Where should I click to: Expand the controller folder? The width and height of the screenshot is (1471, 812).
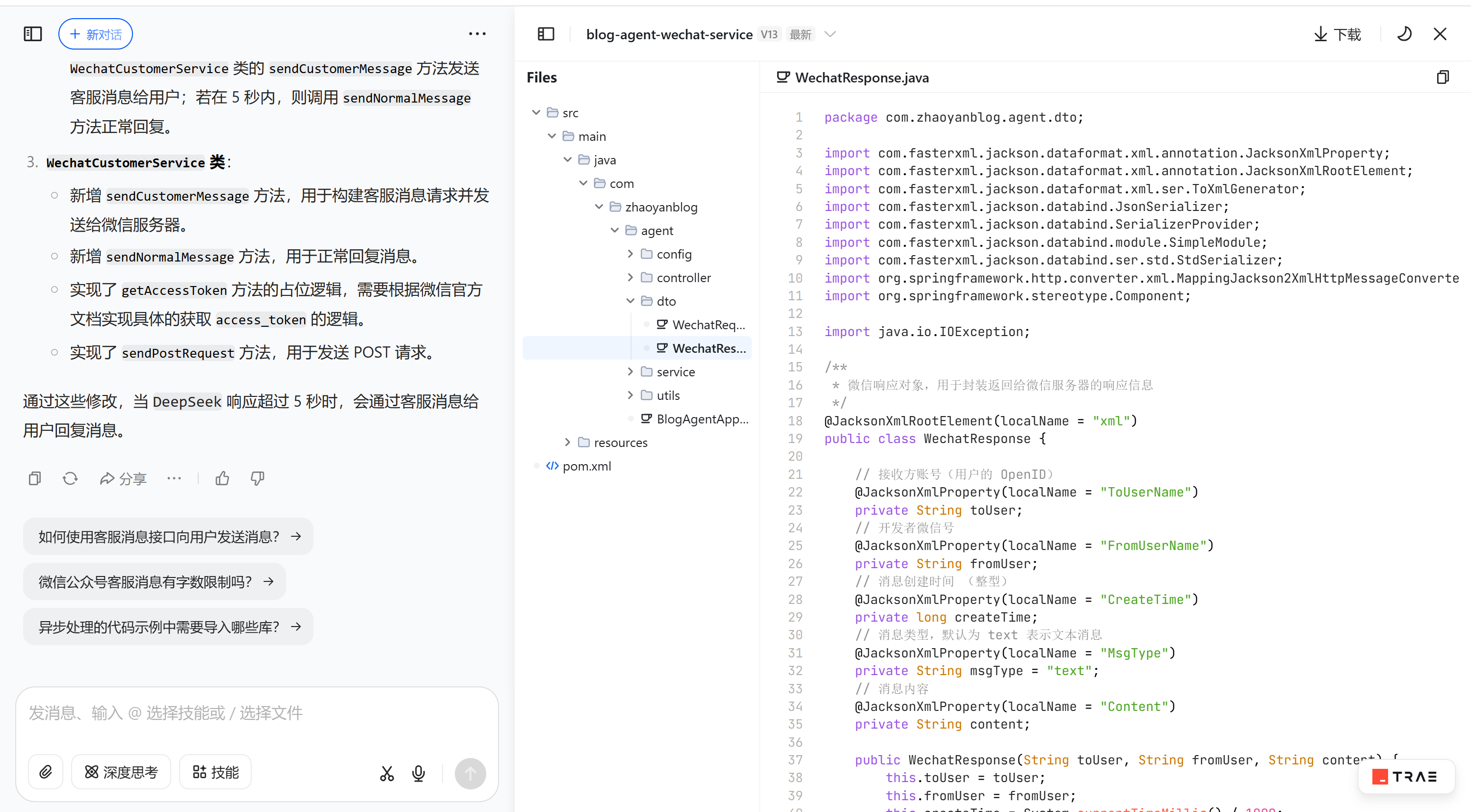pyautogui.click(x=630, y=277)
